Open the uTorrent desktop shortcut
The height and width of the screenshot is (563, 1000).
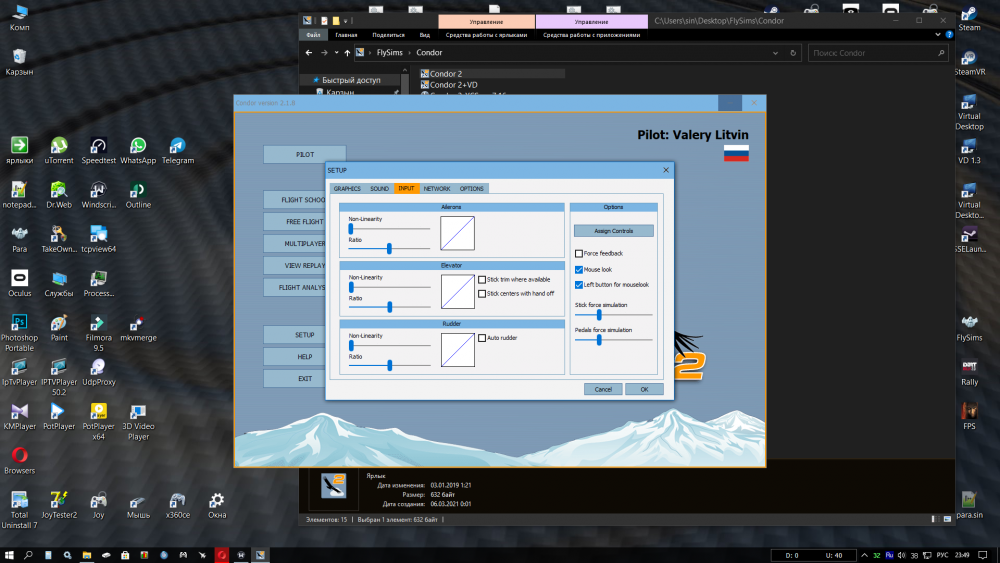[x=59, y=150]
